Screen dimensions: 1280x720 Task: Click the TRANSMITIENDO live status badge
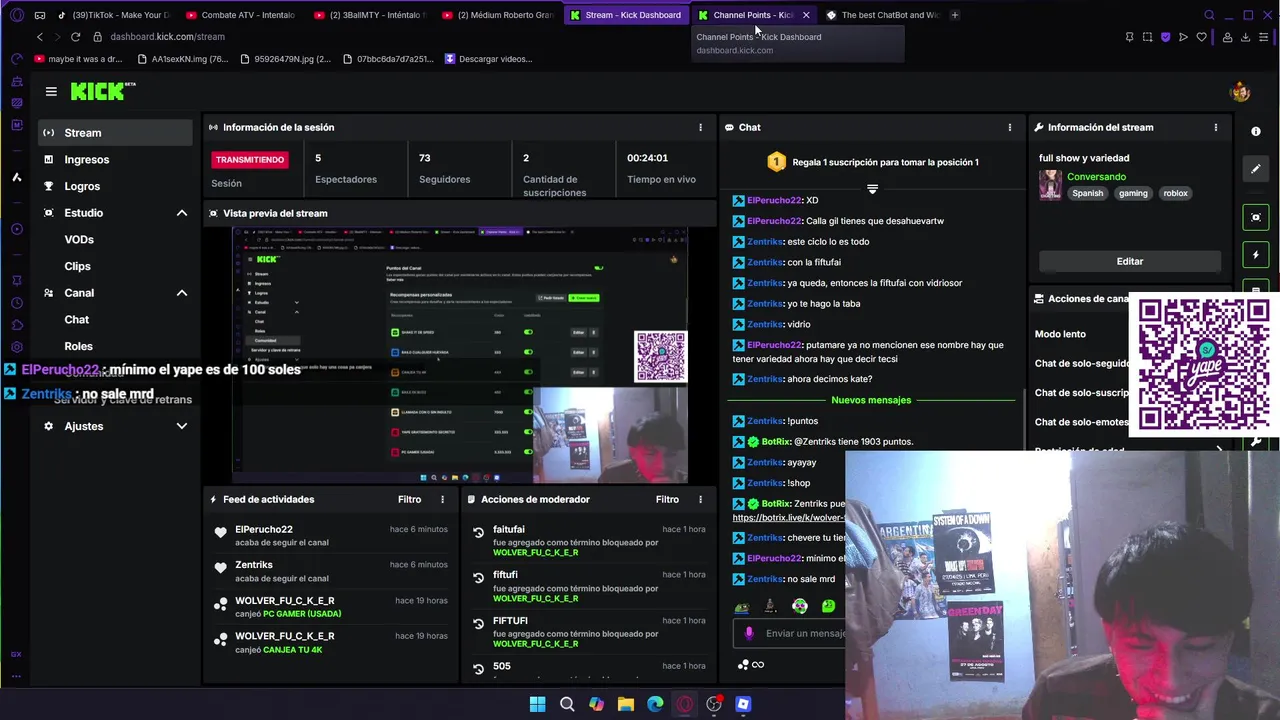[250, 160]
